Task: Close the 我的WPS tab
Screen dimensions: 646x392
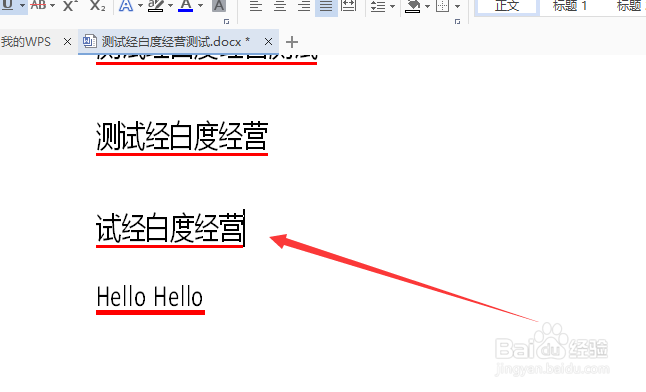Action: [x=67, y=42]
